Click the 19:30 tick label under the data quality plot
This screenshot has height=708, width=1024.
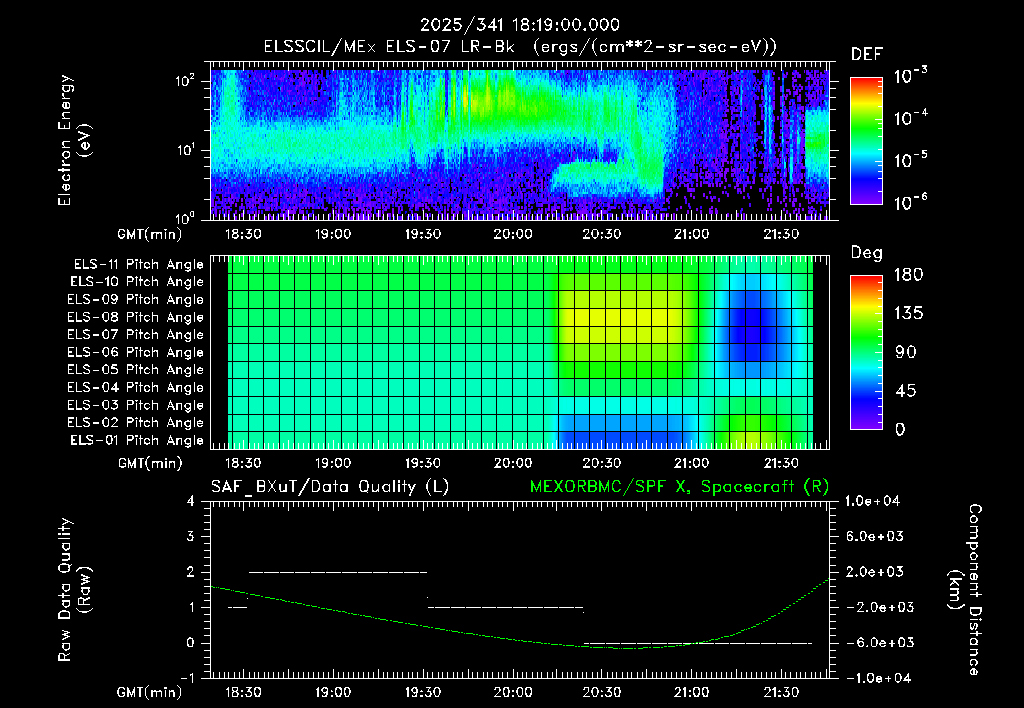click(x=423, y=692)
